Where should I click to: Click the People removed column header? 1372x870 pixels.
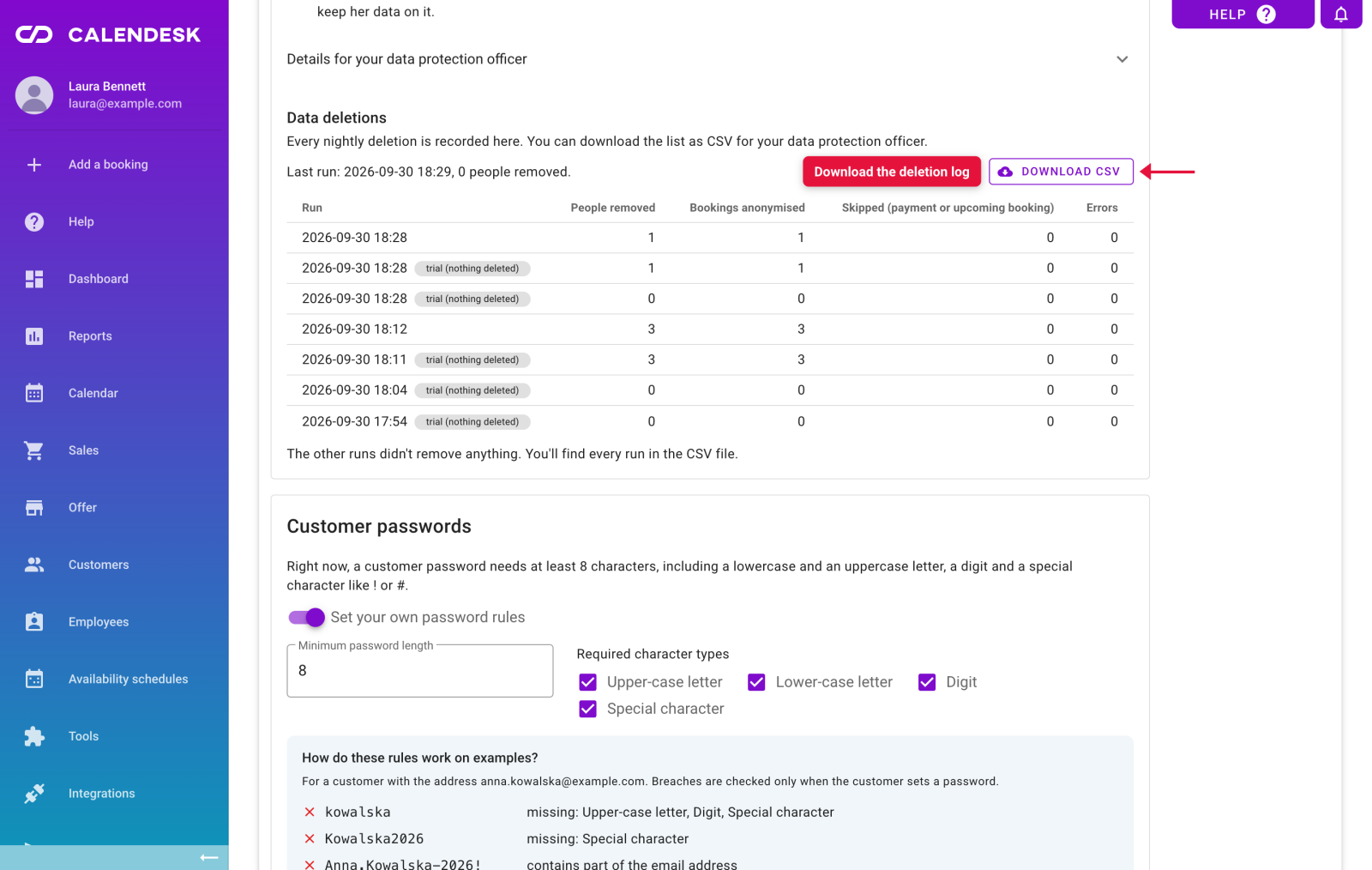pos(613,208)
